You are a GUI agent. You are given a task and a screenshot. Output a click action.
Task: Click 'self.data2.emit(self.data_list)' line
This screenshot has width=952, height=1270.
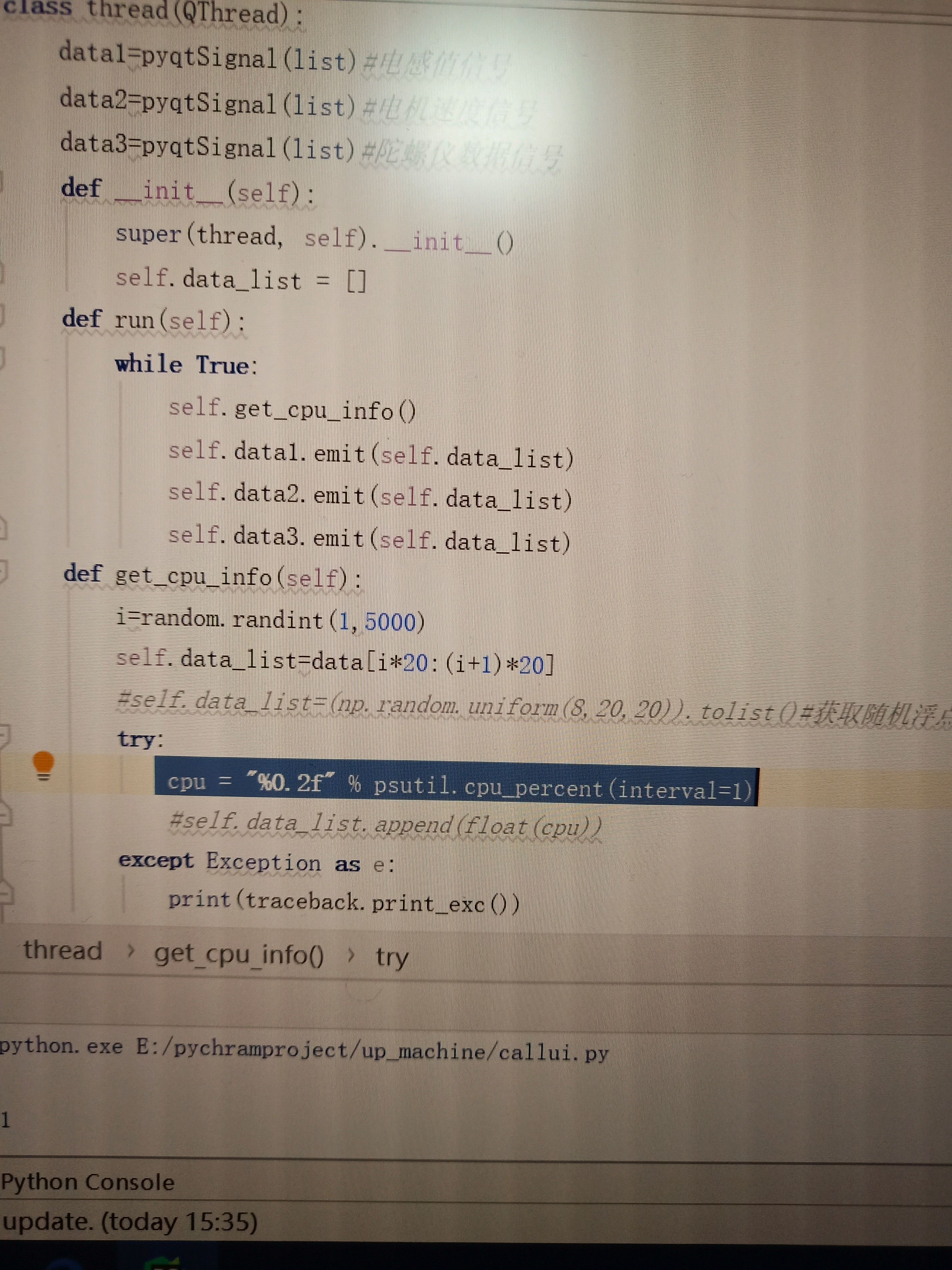click(370, 498)
